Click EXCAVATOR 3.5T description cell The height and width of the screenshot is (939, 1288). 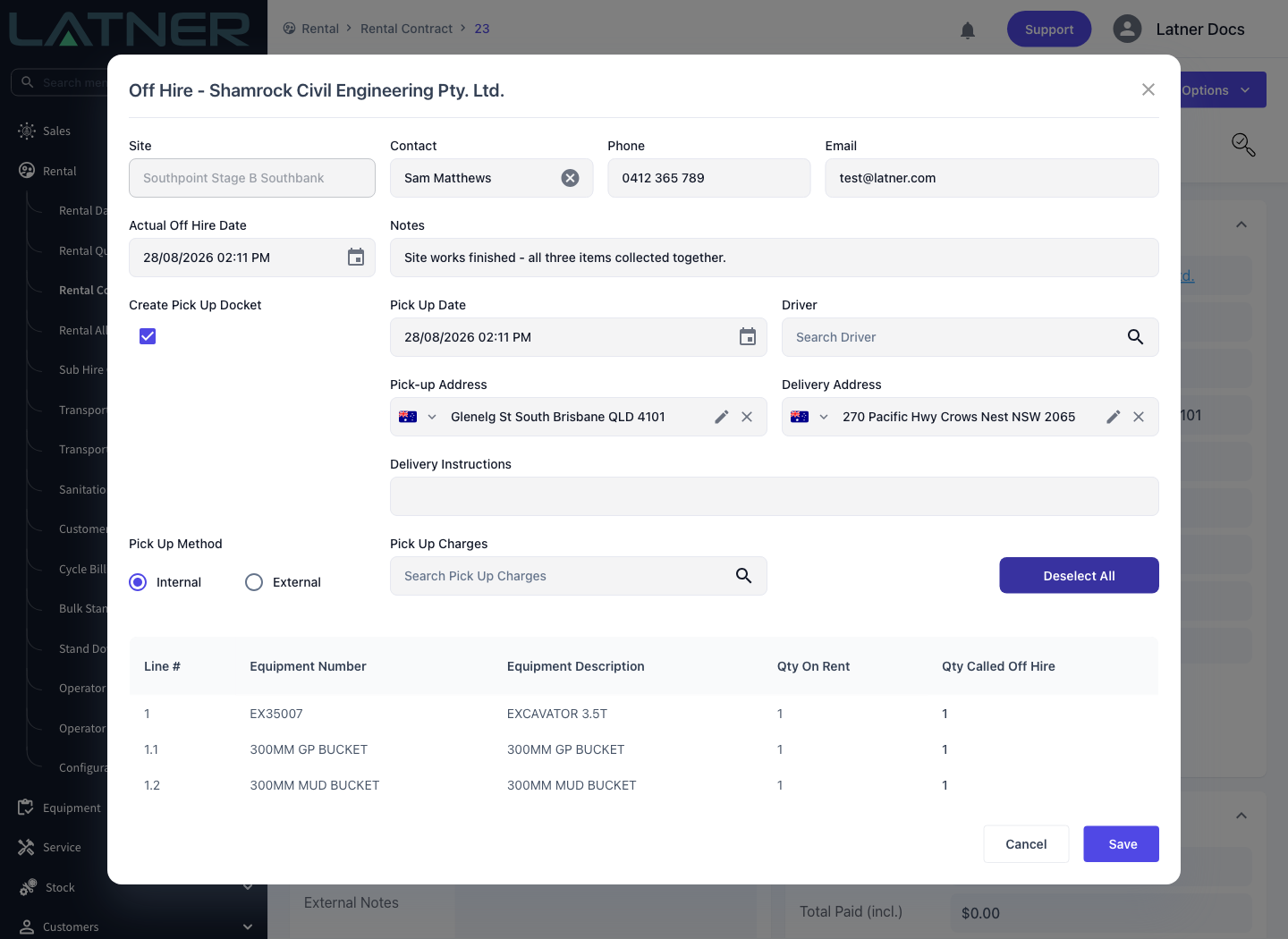tap(557, 714)
